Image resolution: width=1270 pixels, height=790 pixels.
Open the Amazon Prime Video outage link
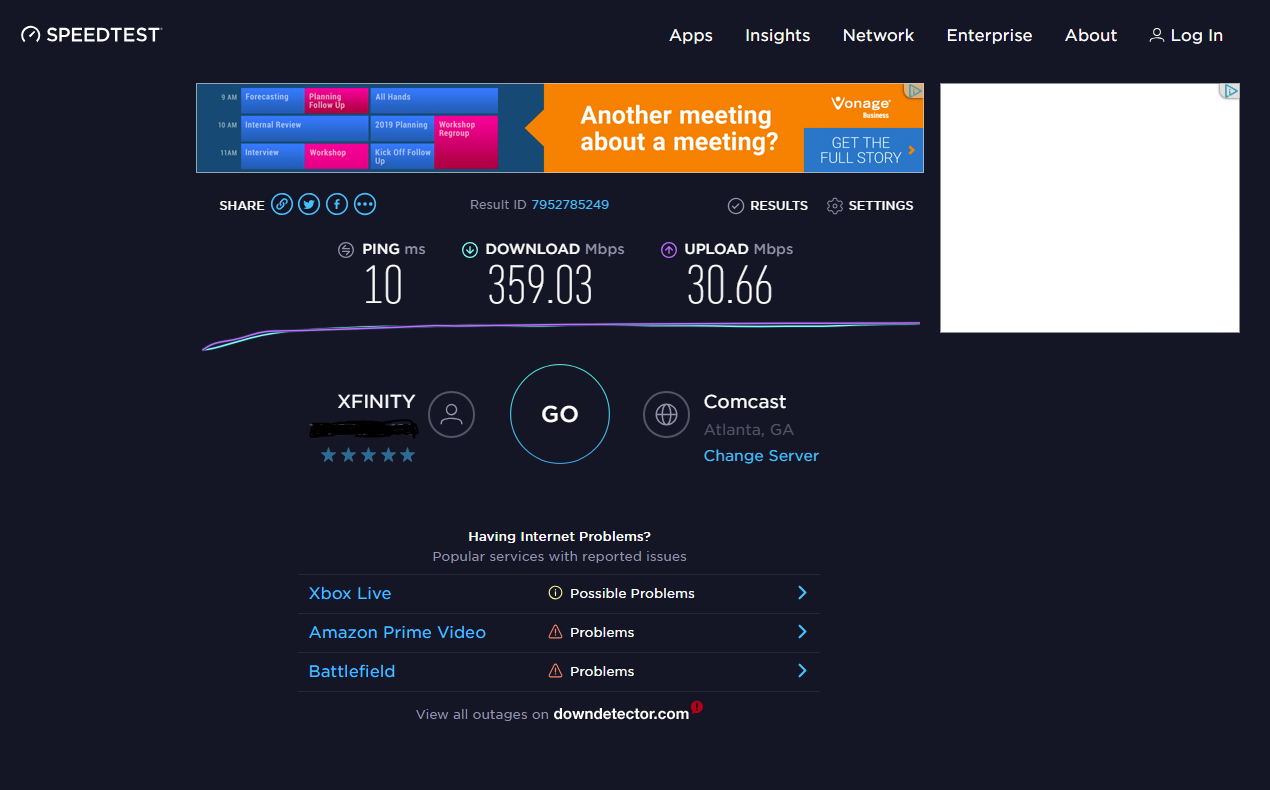pyautogui.click(x=397, y=632)
